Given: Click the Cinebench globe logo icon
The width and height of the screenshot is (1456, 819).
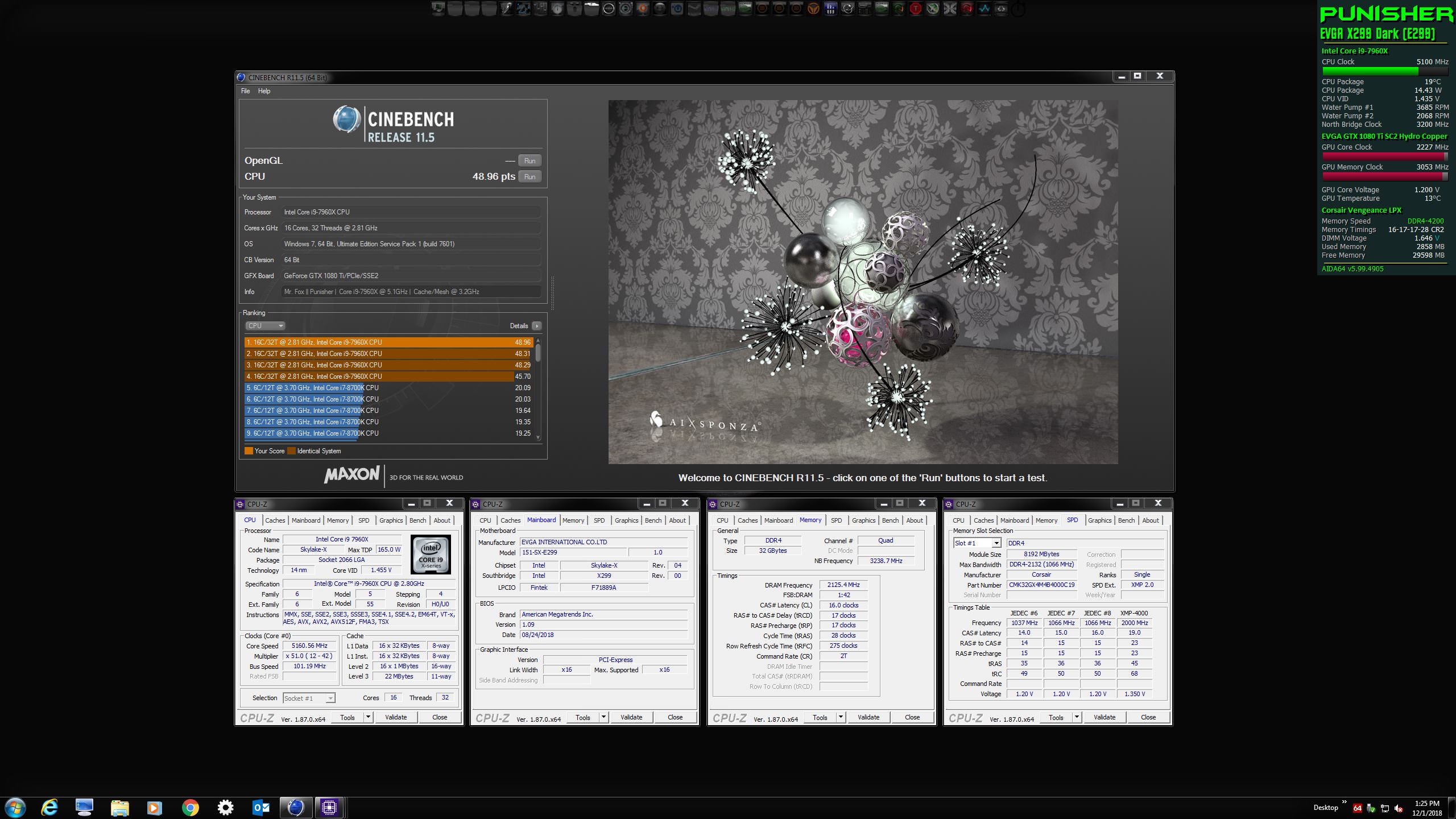Looking at the screenshot, I should pyautogui.click(x=346, y=120).
